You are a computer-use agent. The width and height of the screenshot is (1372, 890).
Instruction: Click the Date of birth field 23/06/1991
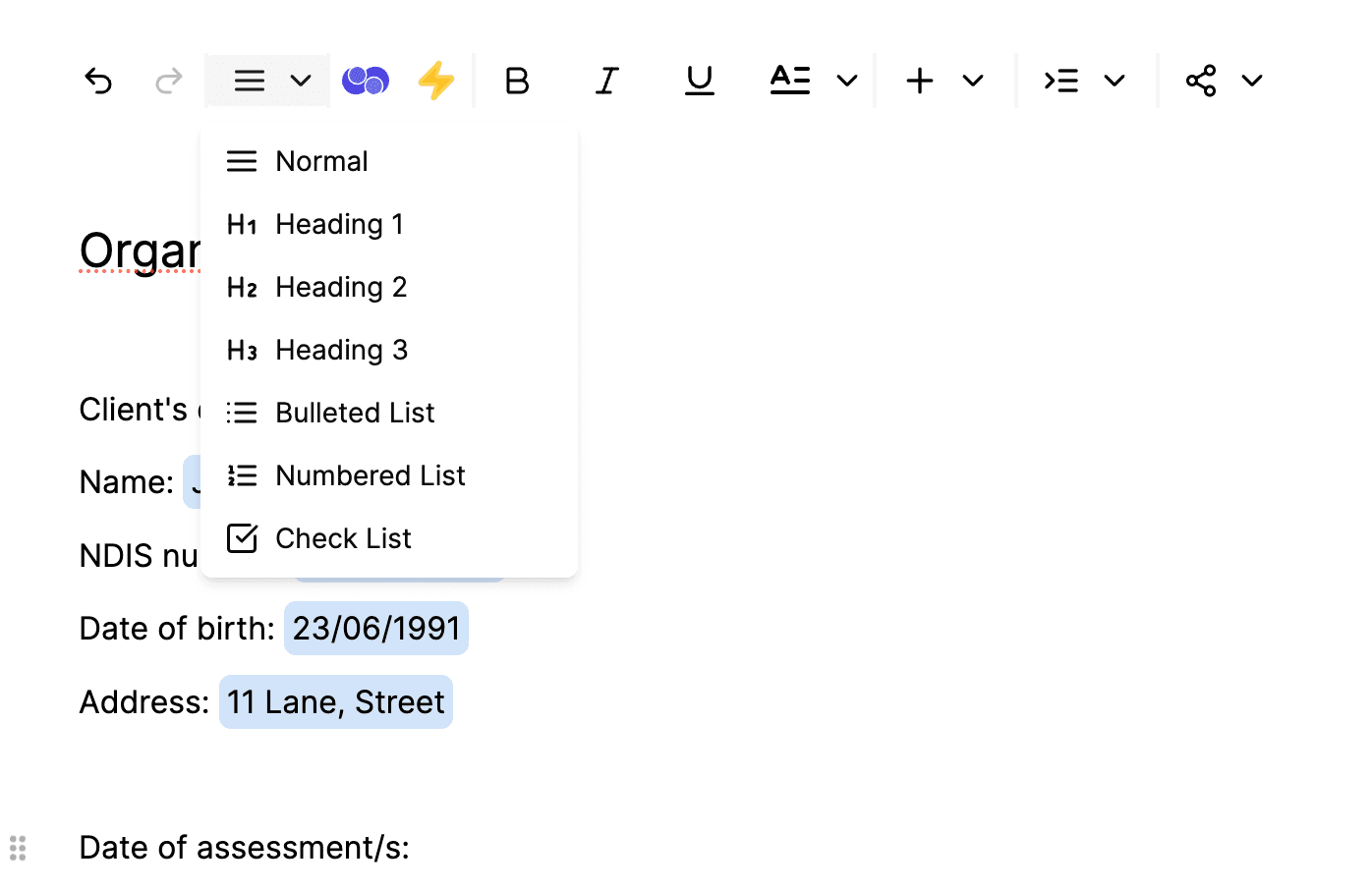tap(376, 629)
